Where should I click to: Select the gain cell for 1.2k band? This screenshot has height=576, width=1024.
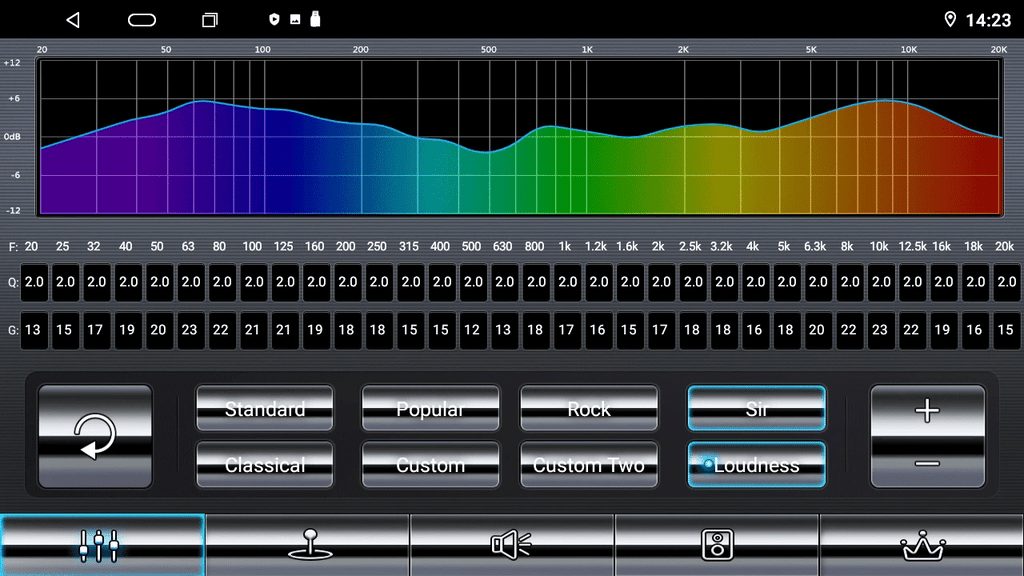[598, 330]
